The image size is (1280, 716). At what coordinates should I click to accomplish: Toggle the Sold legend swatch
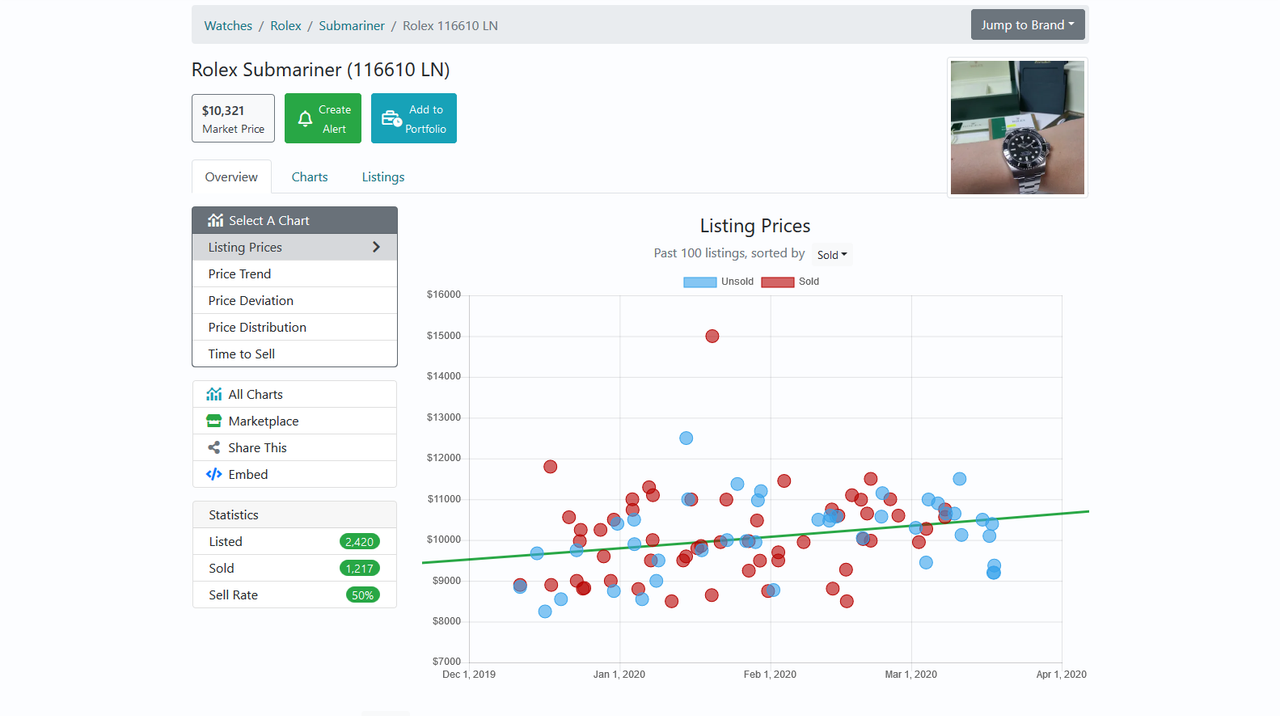click(x=778, y=282)
